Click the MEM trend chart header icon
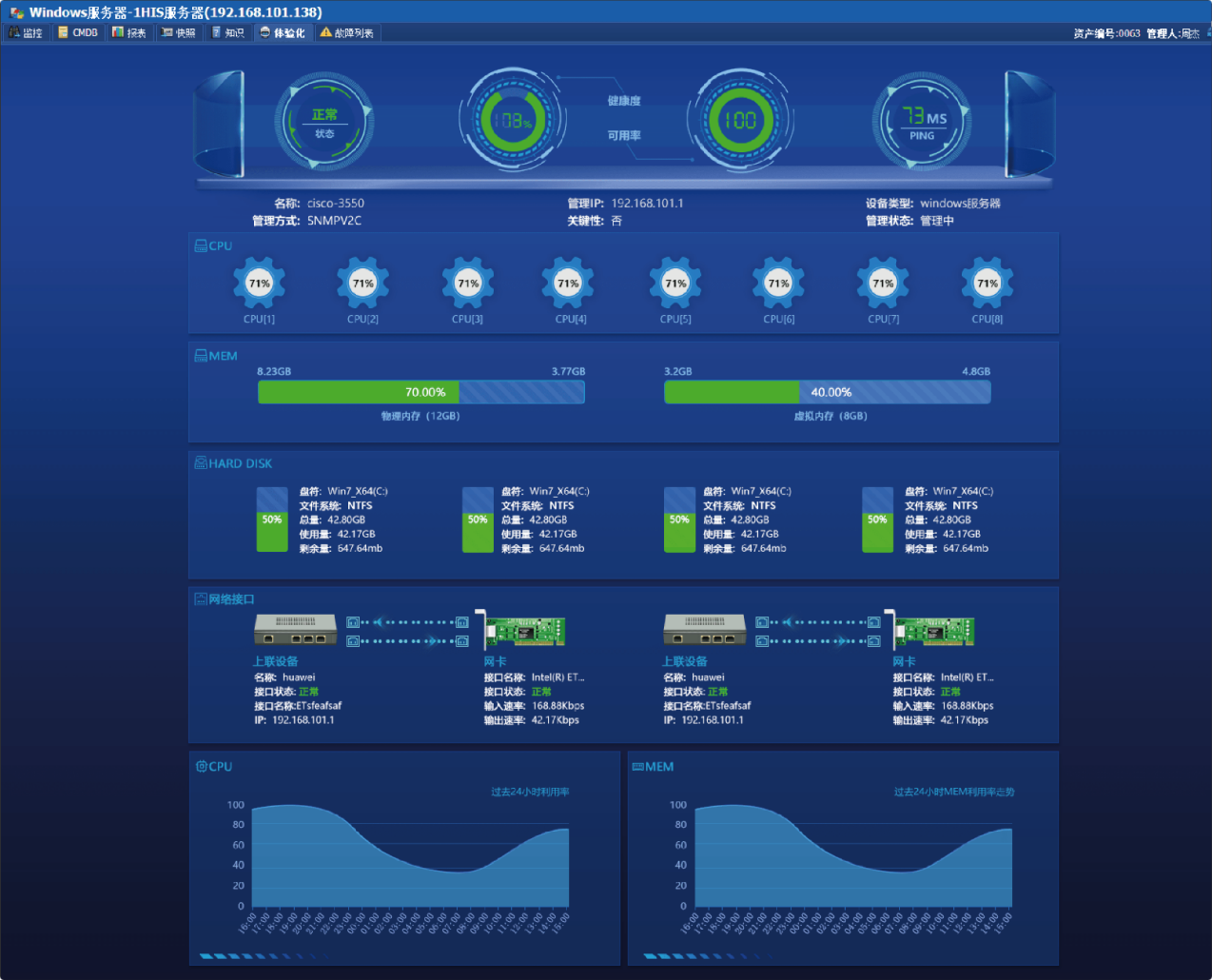This screenshot has width=1212, height=980. pyautogui.click(x=638, y=766)
